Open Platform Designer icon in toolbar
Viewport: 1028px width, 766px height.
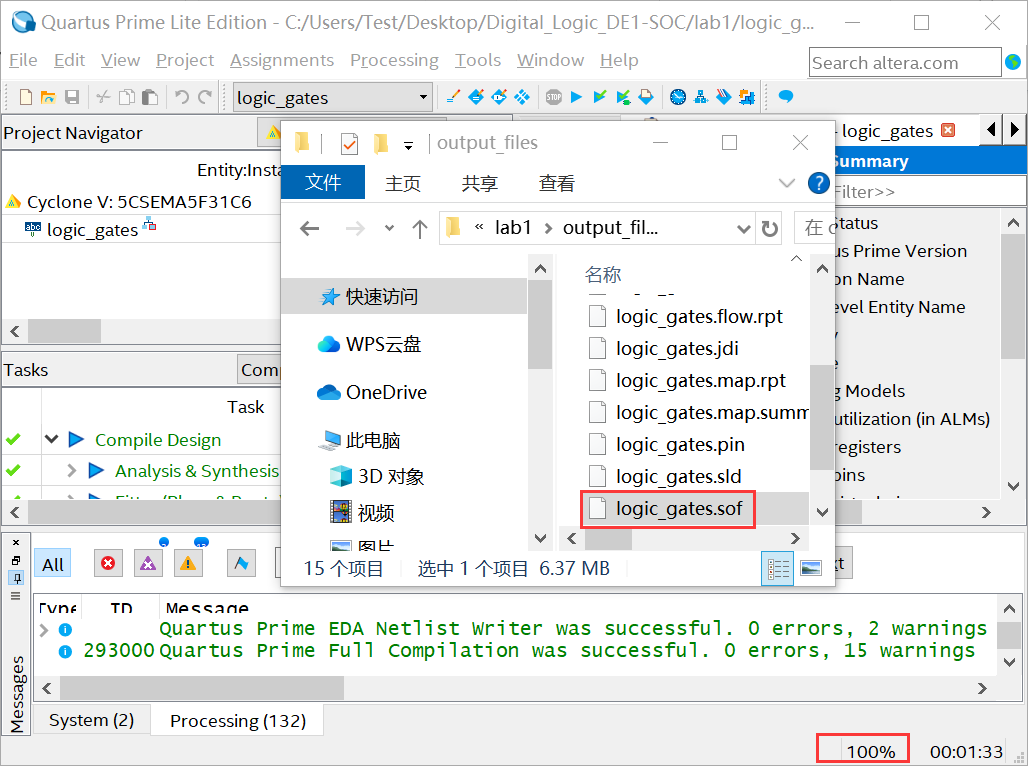click(747, 97)
